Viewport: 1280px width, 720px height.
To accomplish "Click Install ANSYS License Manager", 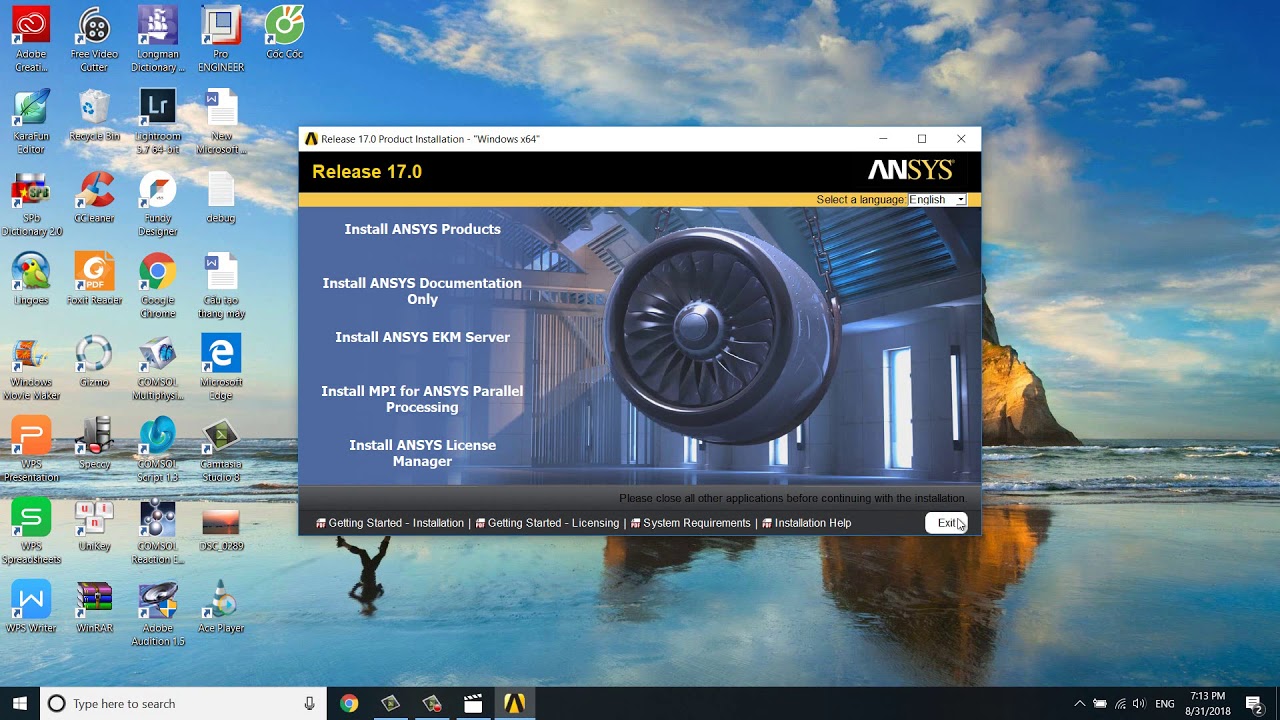I will (422, 453).
